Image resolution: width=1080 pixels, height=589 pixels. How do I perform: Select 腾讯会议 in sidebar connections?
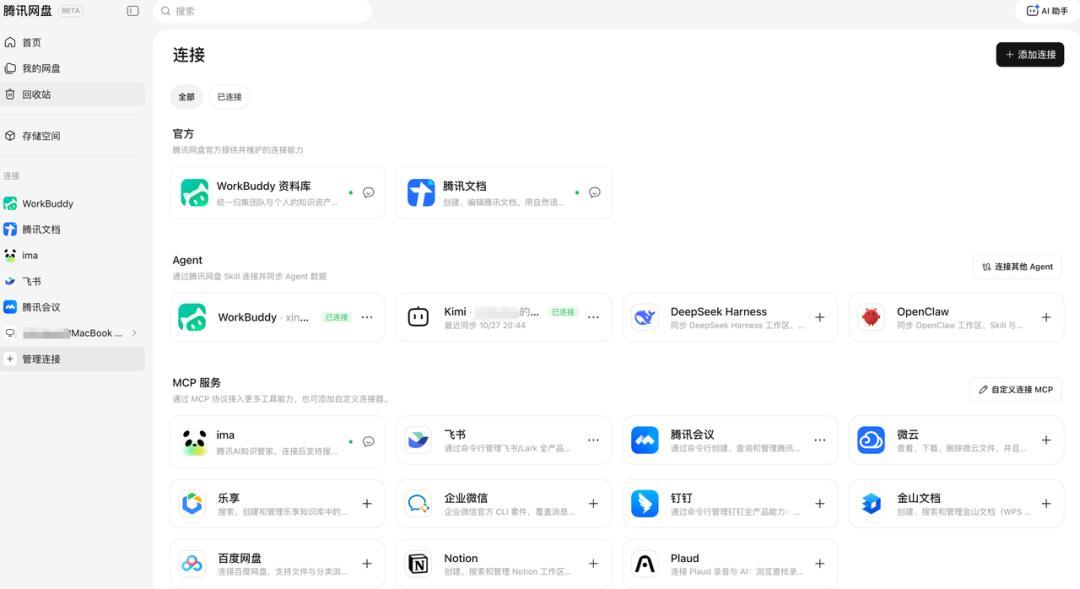pos(72,307)
